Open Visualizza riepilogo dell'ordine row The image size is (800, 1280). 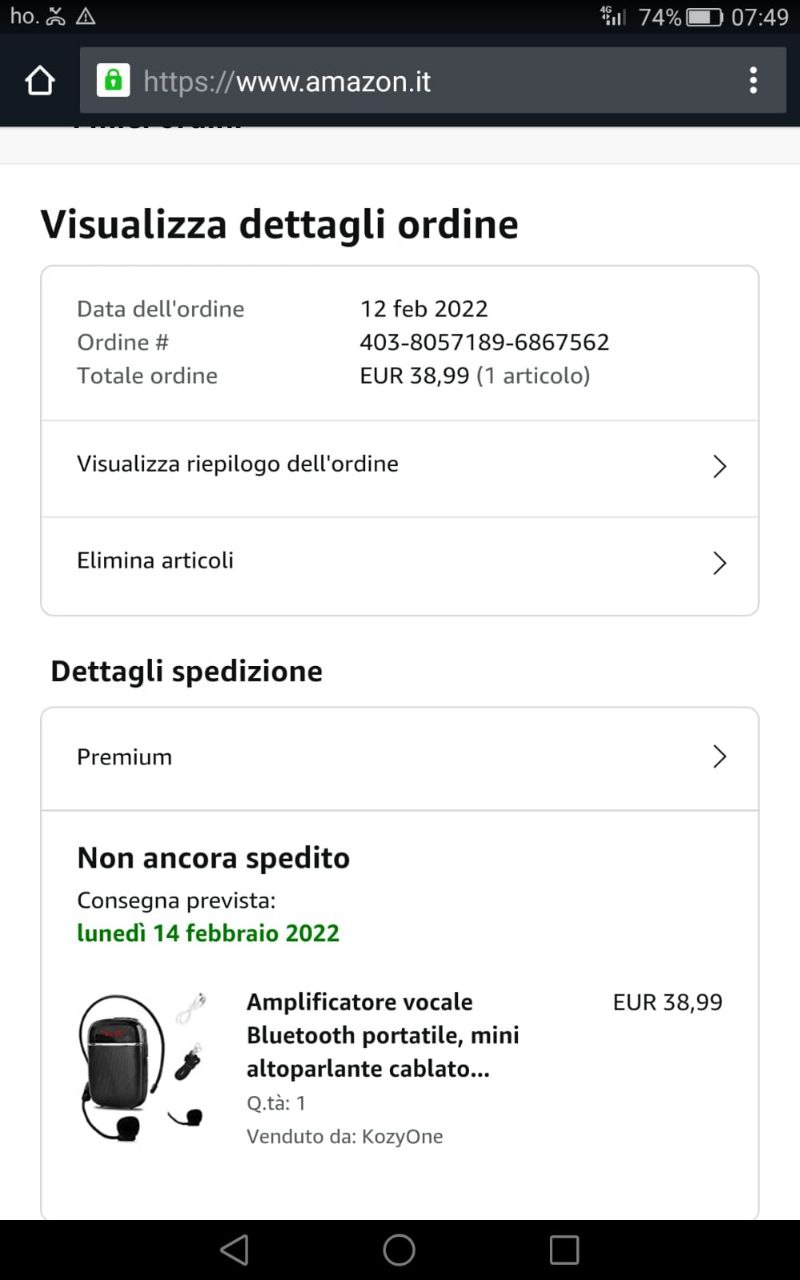[x=238, y=464]
